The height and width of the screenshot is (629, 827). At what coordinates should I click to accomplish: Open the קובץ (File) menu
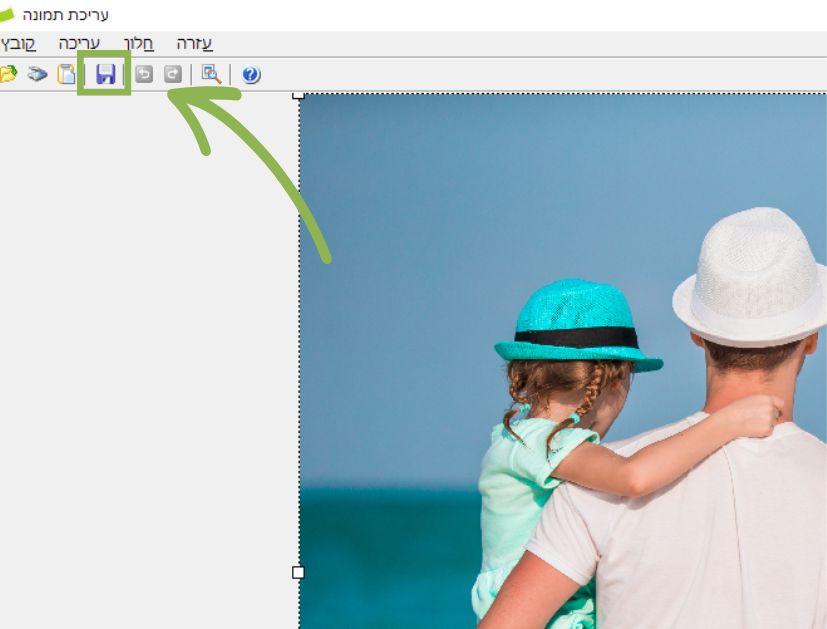[x=18, y=44]
